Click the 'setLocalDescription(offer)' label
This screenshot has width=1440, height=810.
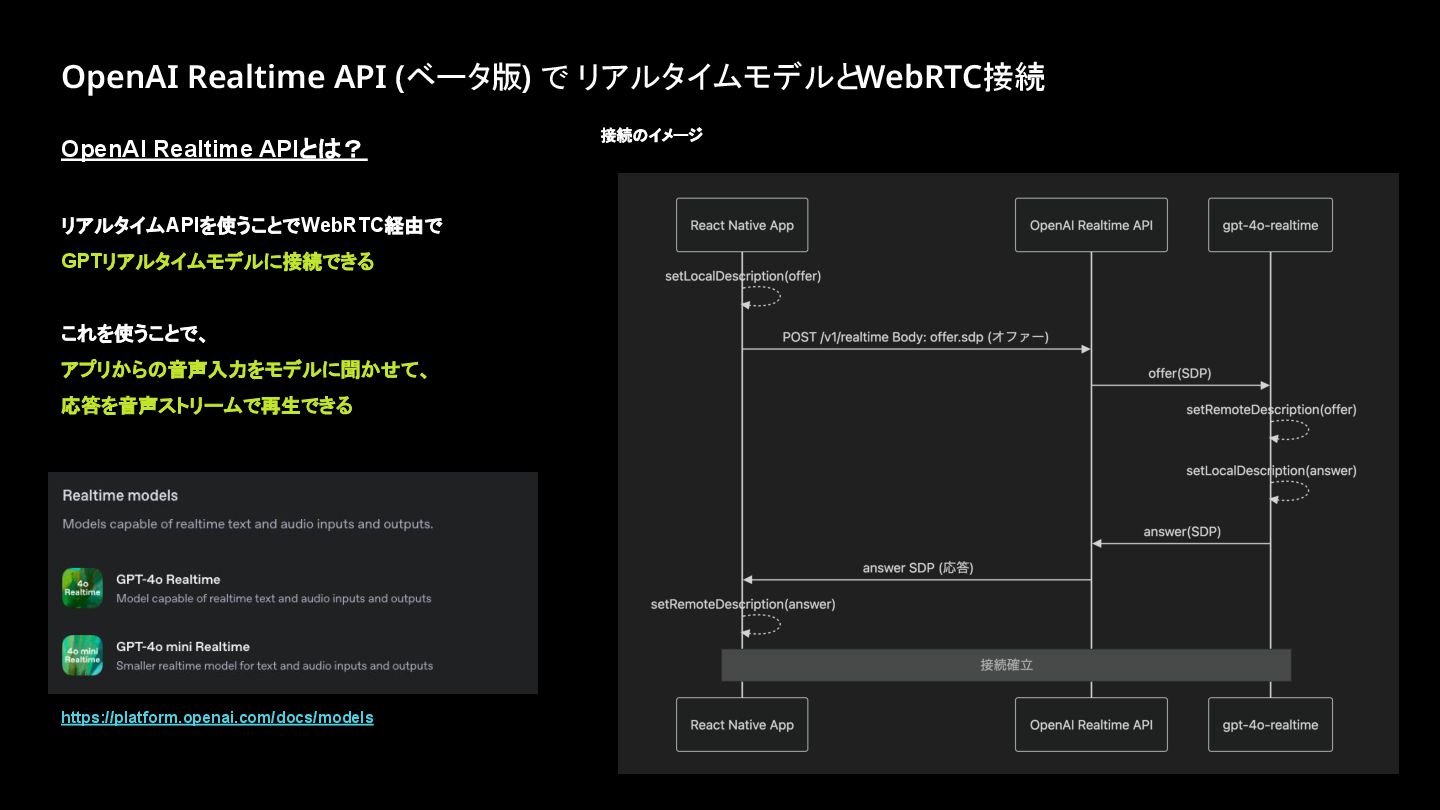[743, 276]
